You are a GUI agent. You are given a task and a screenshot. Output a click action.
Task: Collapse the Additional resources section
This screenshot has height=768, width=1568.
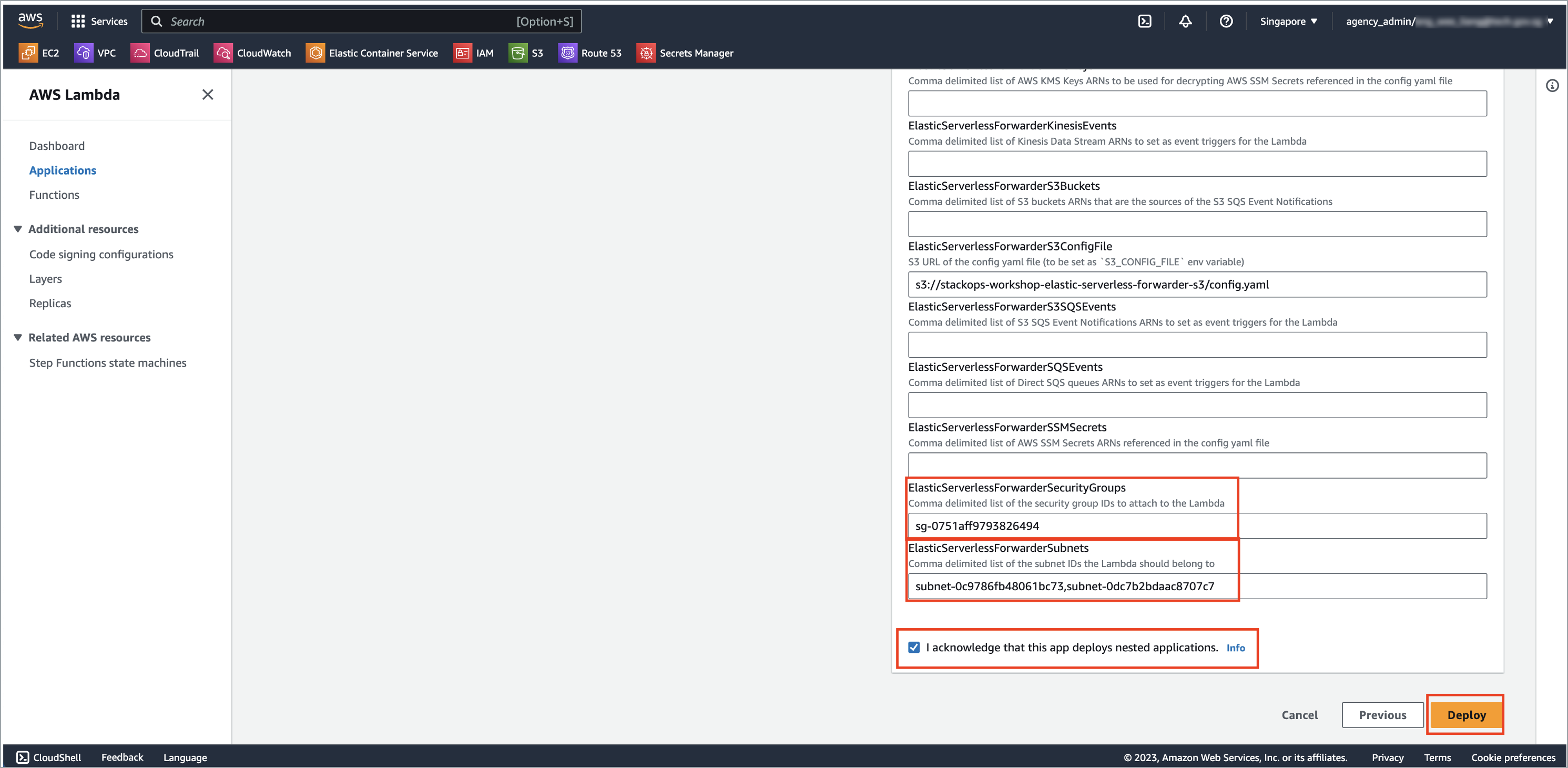coord(18,228)
